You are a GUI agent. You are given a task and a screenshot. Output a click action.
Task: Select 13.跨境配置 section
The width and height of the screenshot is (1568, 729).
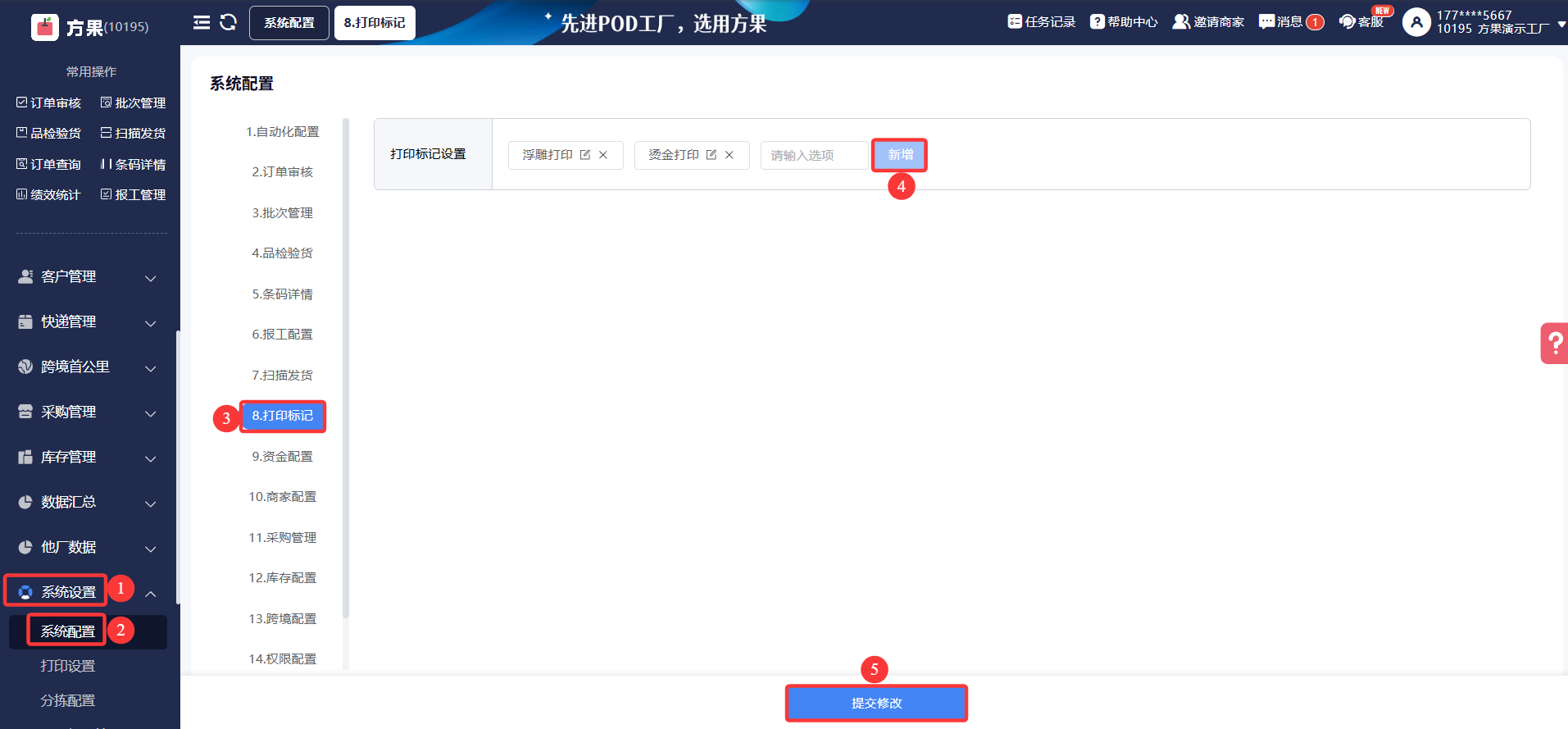pos(282,619)
